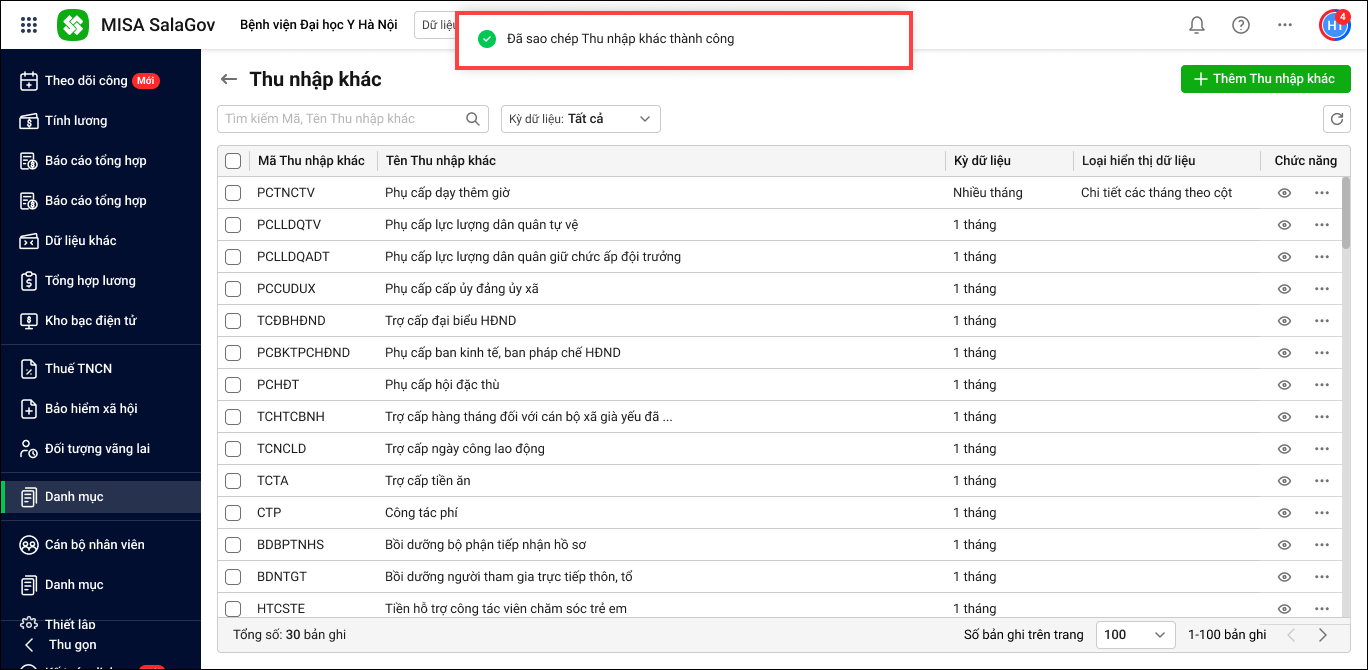The image size is (1368, 670).
Task: Click the refresh icon beside the filters
Action: point(1336,119)
